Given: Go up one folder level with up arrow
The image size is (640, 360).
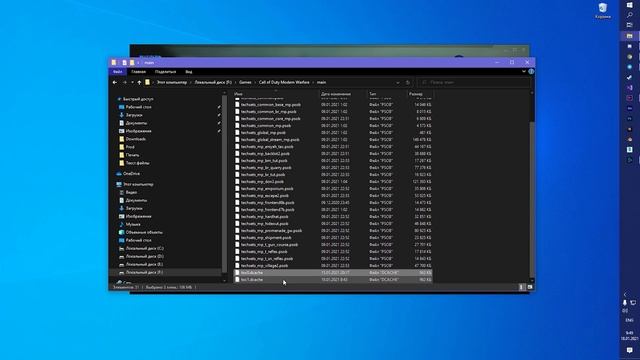Looking at the screenshot, I should coord(139,82).
